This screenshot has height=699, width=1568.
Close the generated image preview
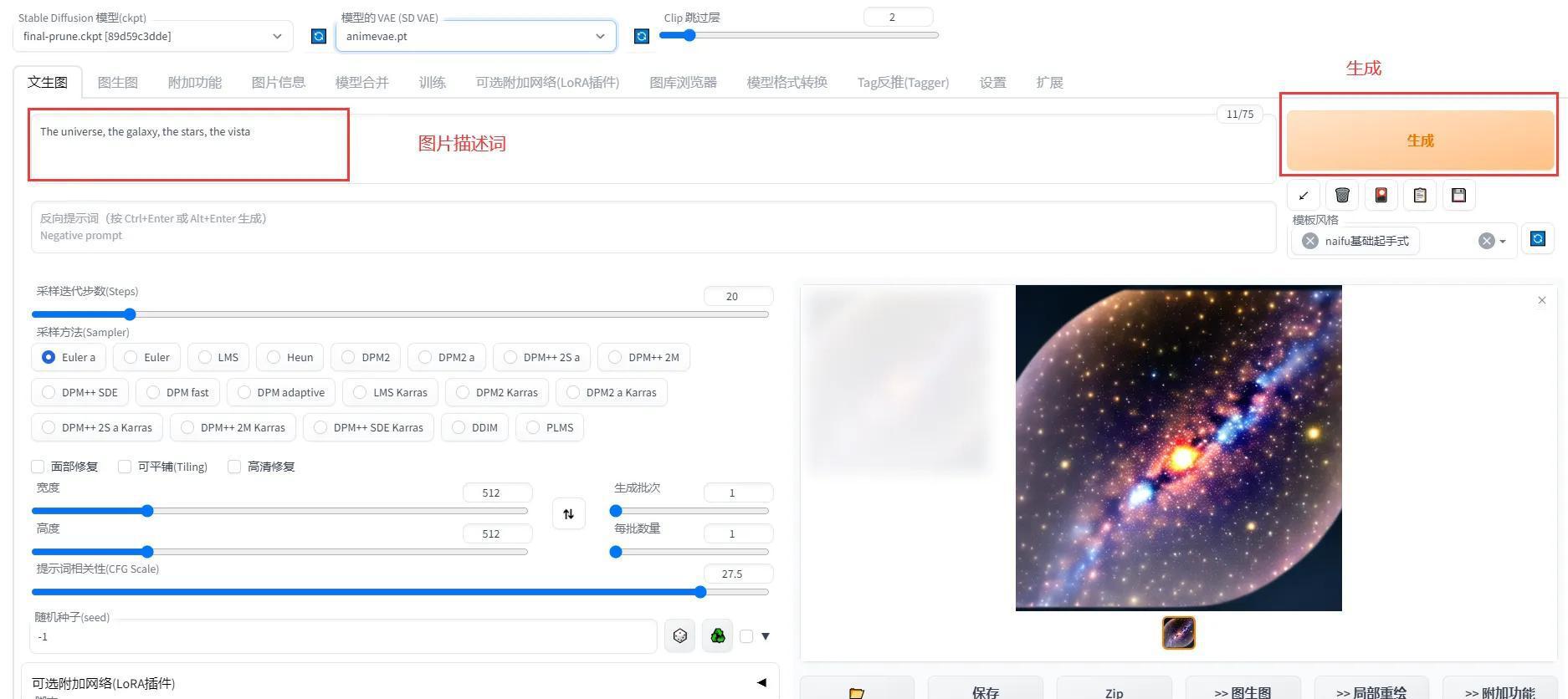(x=1542, y=300)
